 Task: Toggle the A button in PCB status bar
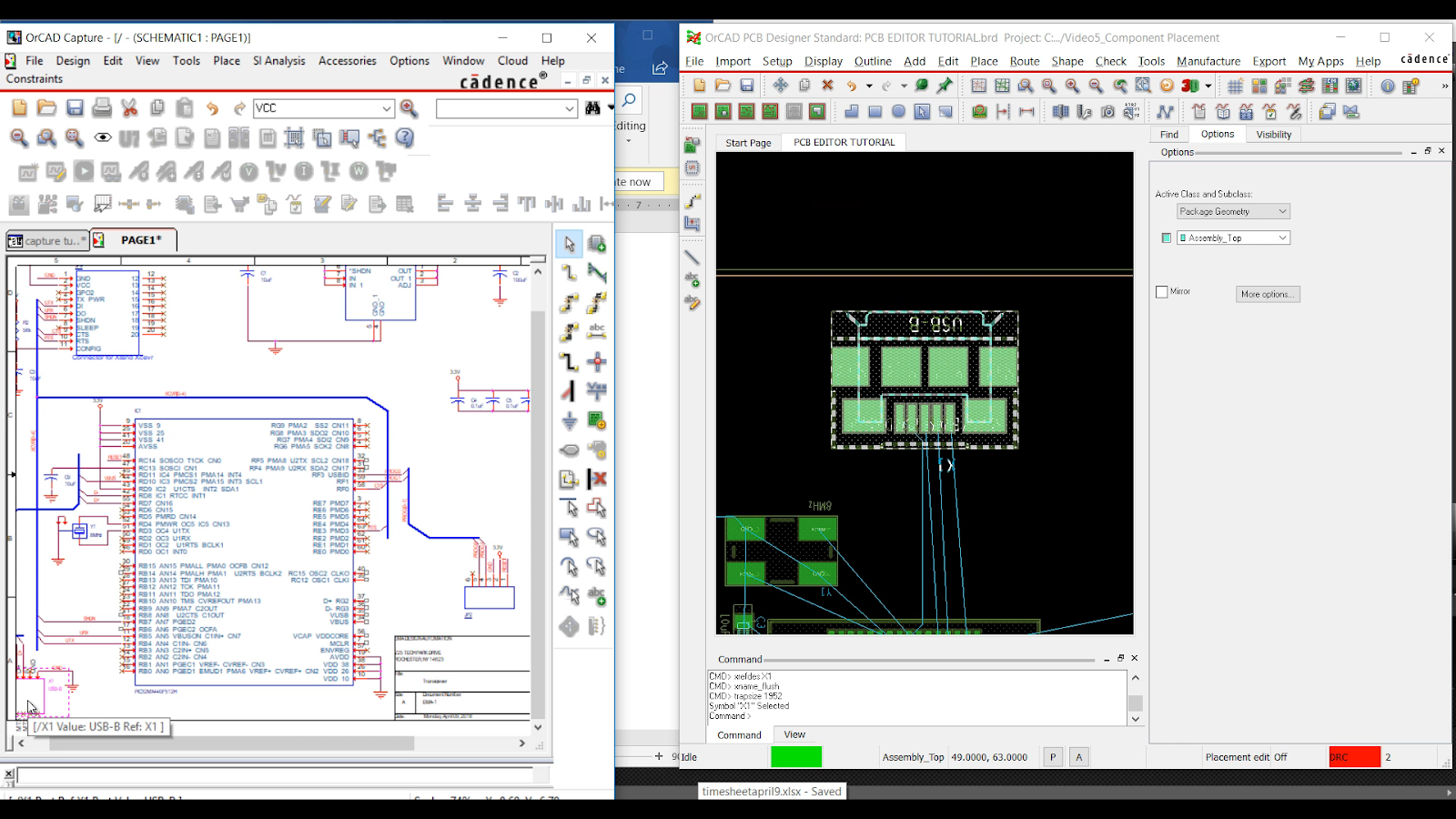[x=1079, y=757]
